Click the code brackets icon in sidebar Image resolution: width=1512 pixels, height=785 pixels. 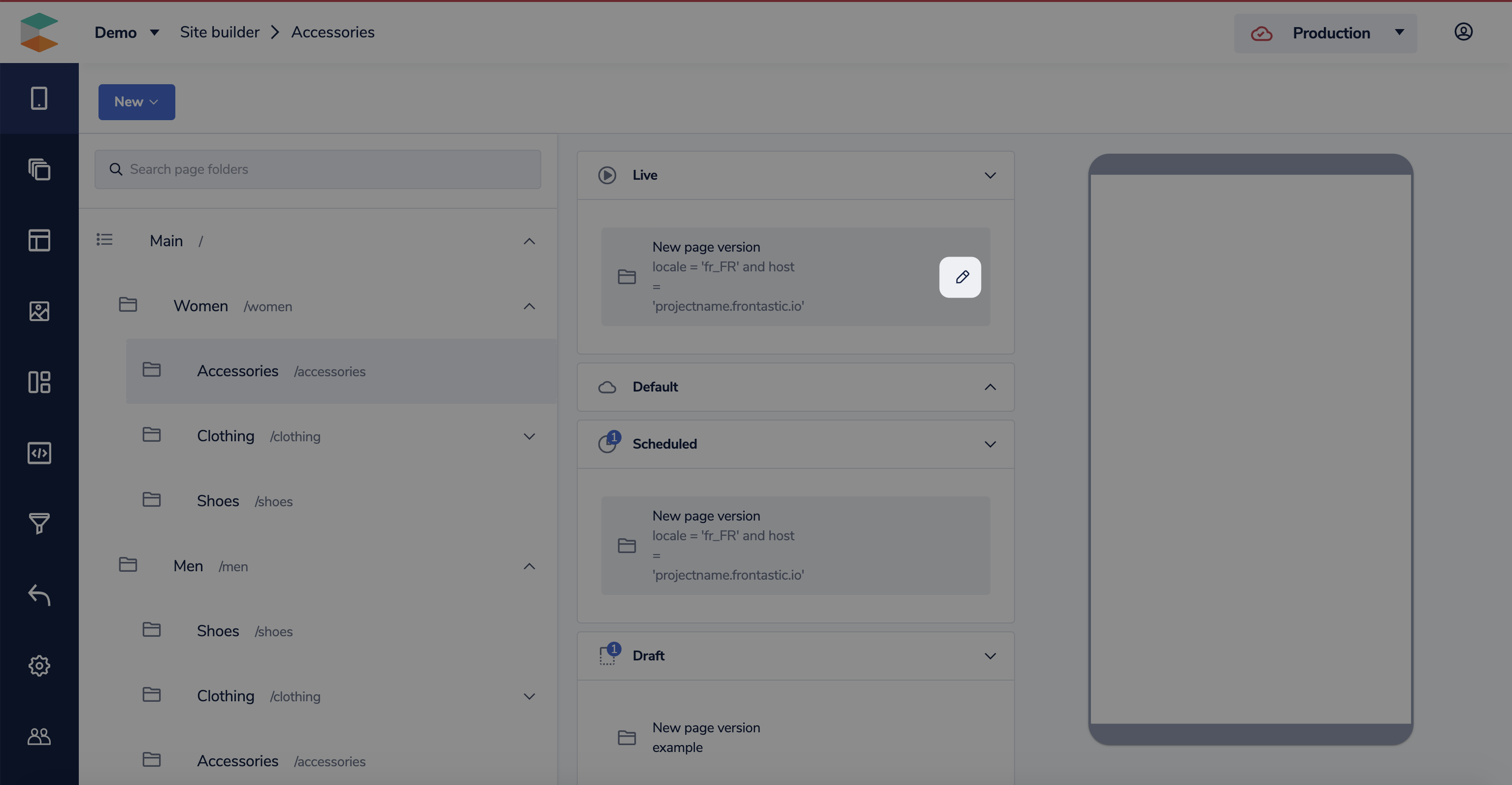pyautogui.click(x=39, y=453)
